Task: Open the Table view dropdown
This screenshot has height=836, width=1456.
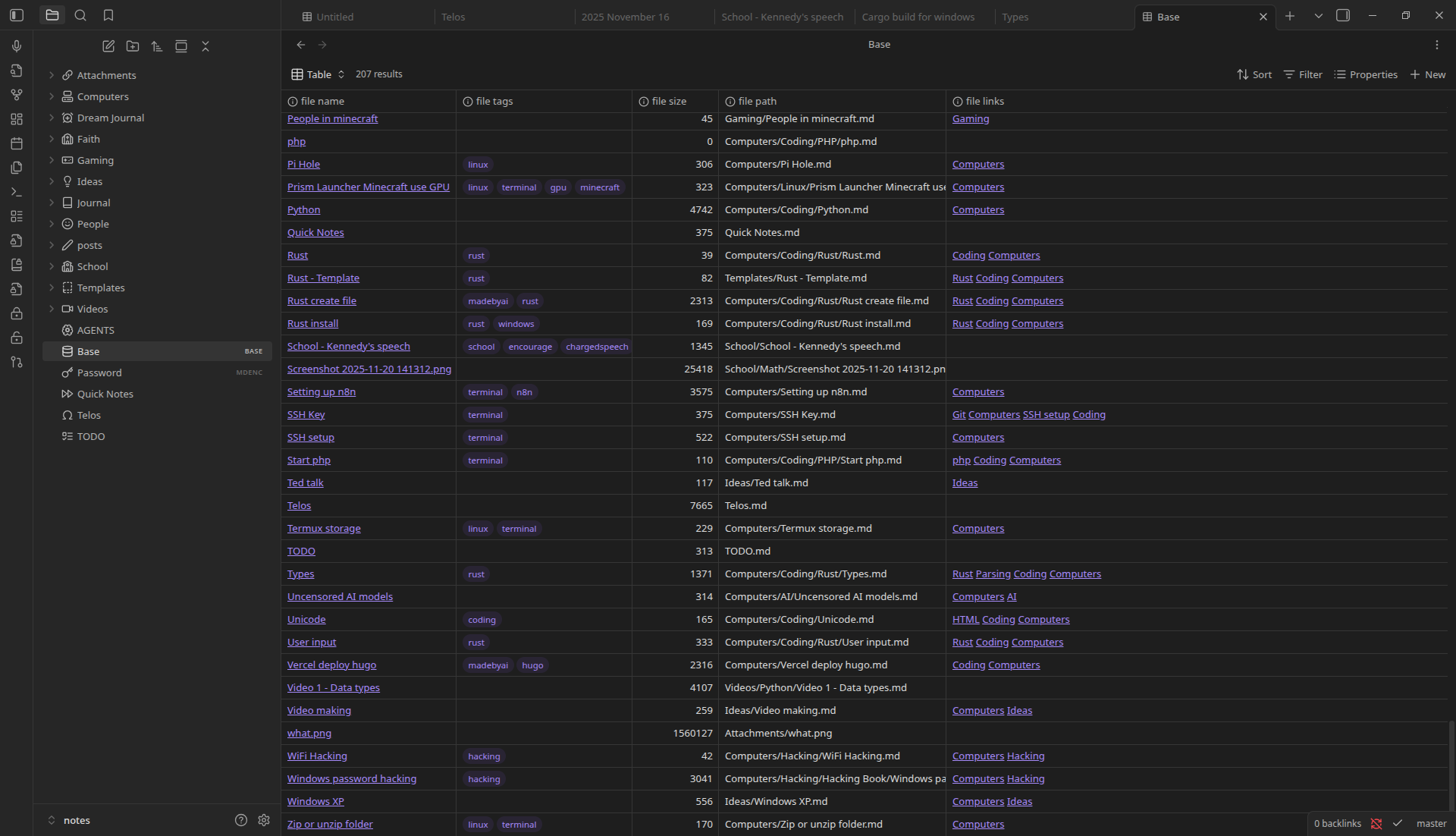Action: [318, 74]
